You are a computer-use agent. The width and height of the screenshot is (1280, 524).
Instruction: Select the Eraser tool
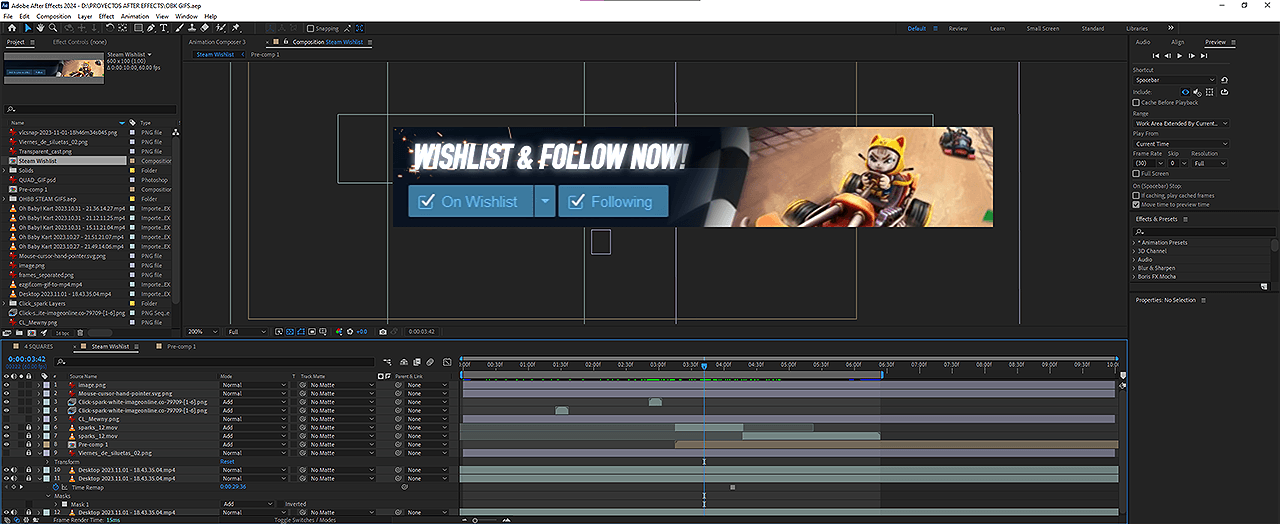pyautogui.click(x=204, y=28)
